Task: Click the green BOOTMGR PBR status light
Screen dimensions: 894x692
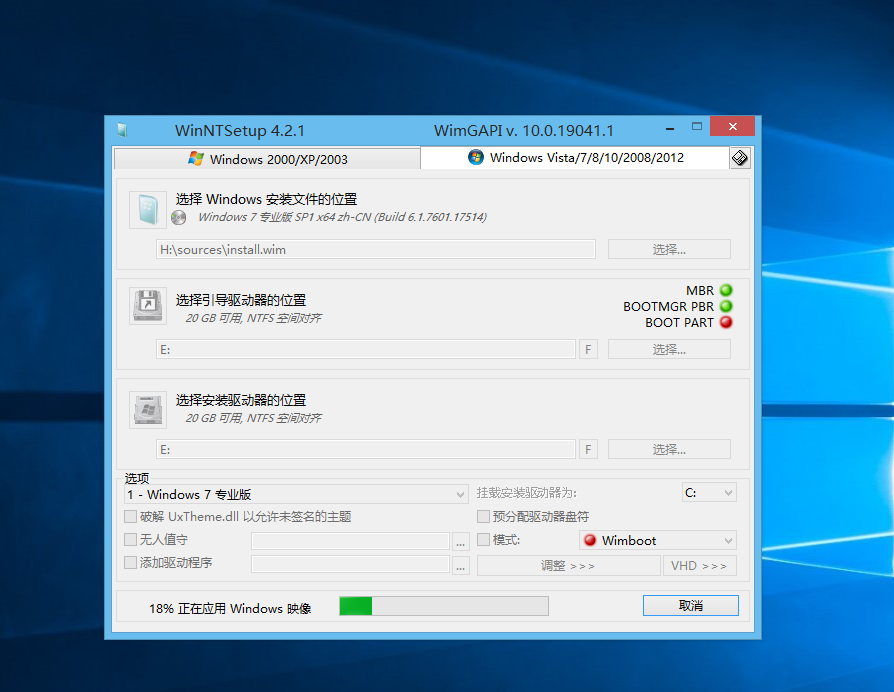Action: [x=726, y=306]
